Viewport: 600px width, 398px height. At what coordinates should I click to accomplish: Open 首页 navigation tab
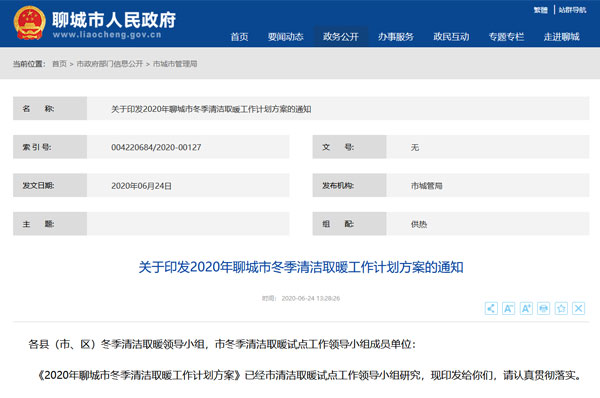tap(239, 37)
